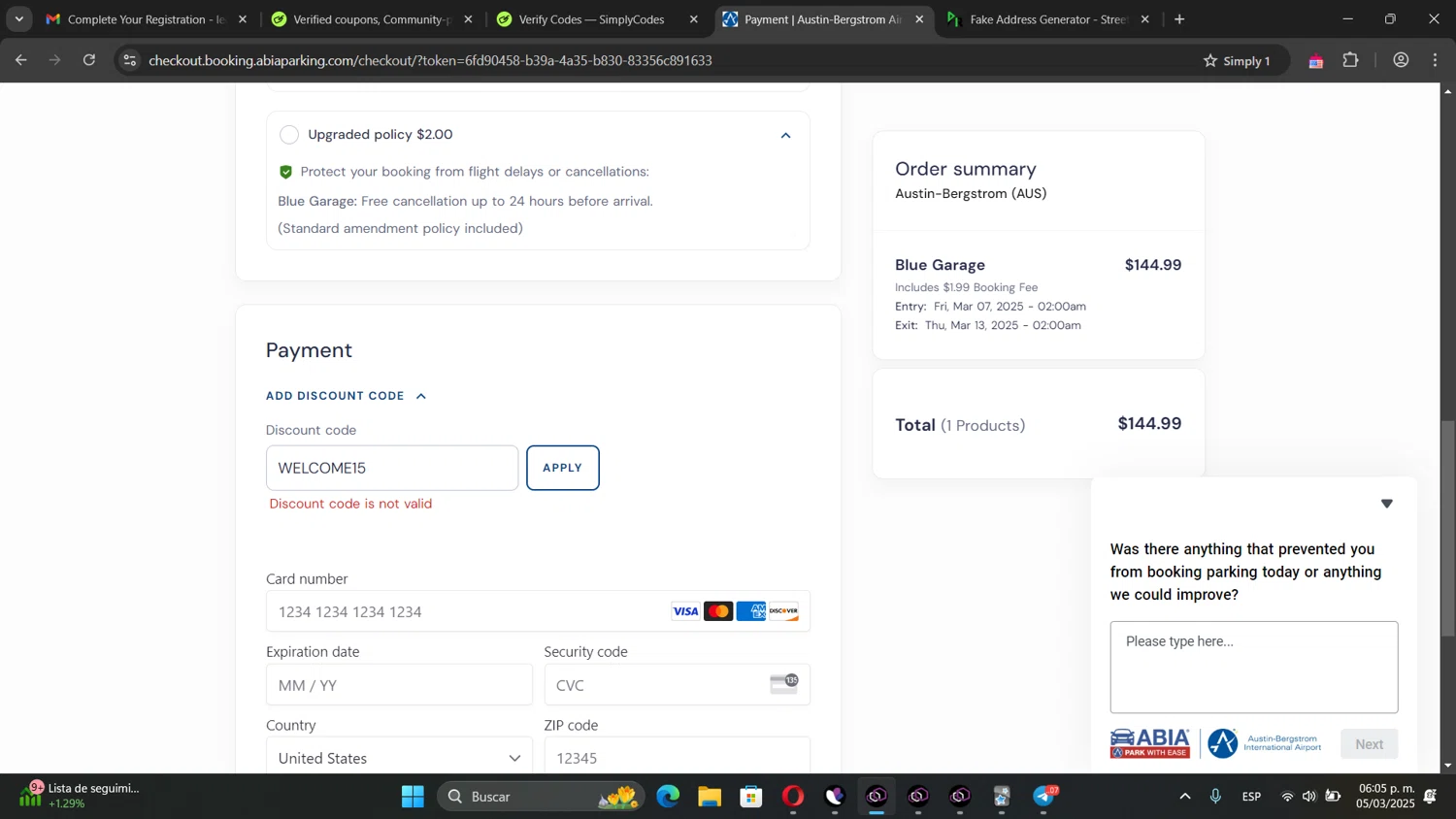1456x819 pixels.
Task: Switch to Complete Your Registration Gmail tab
Action: [x=146, y=19]
